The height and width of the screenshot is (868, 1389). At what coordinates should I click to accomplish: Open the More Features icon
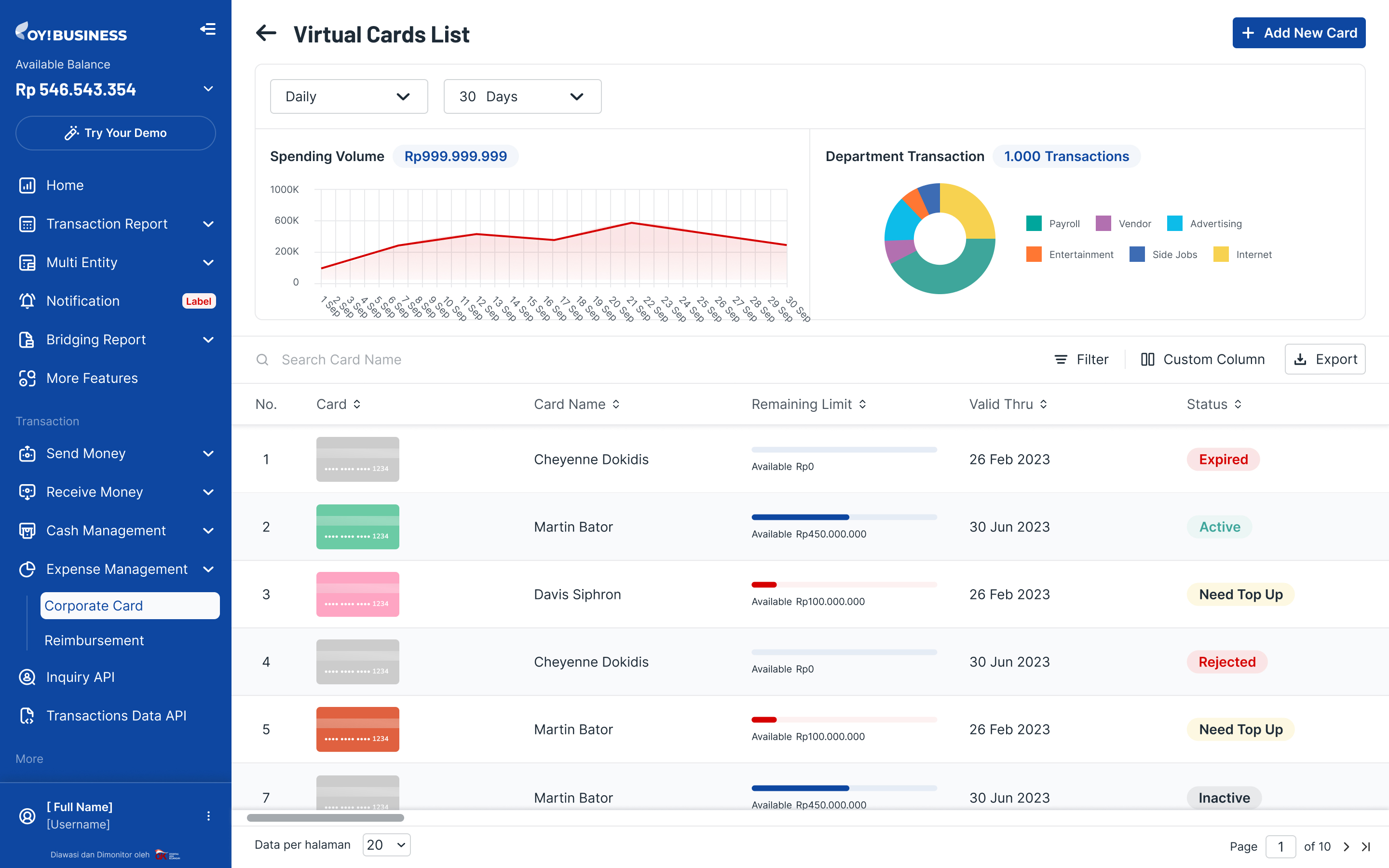point(27,379)
